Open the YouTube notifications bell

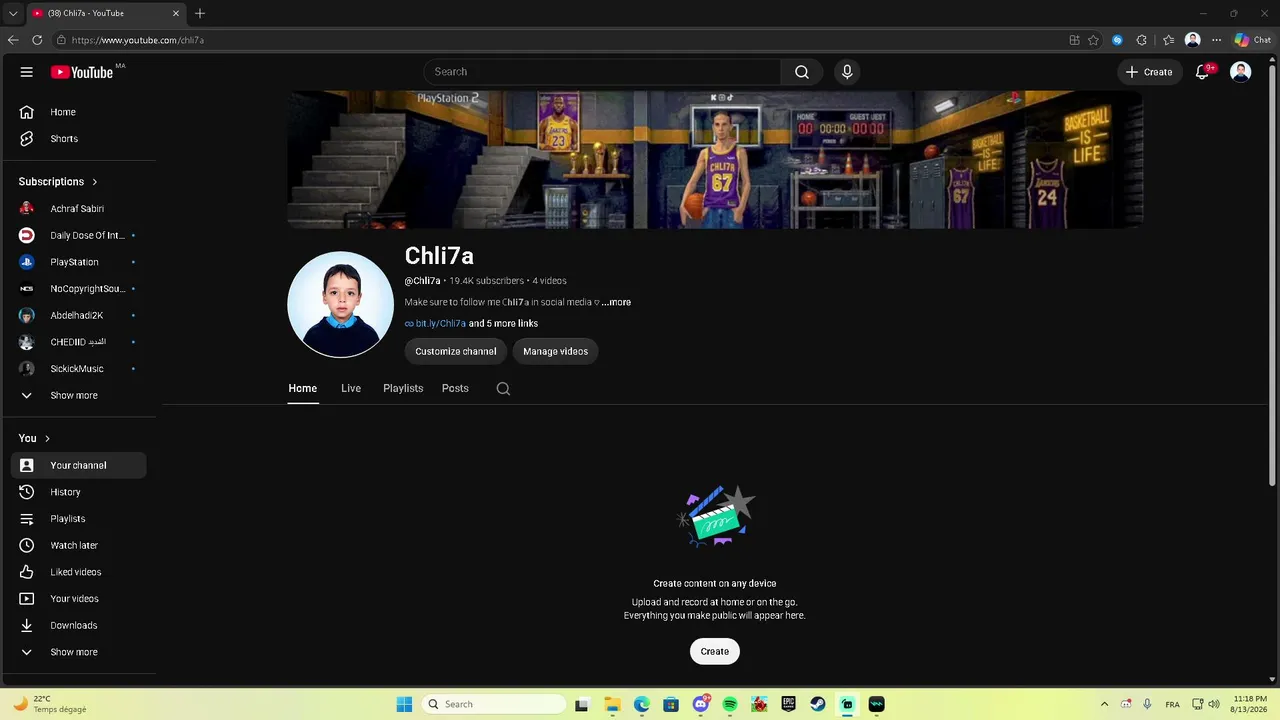[x=1203, y=72]
